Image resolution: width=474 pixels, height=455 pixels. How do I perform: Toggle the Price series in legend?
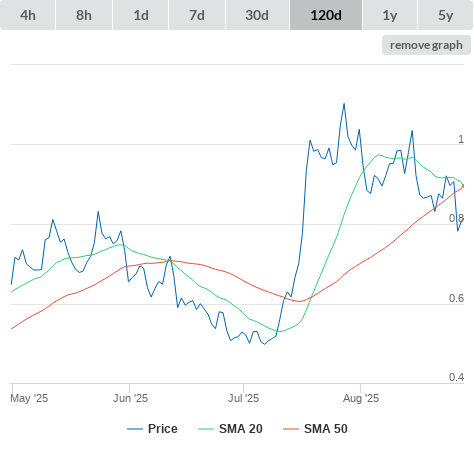[x=152, y=429]
